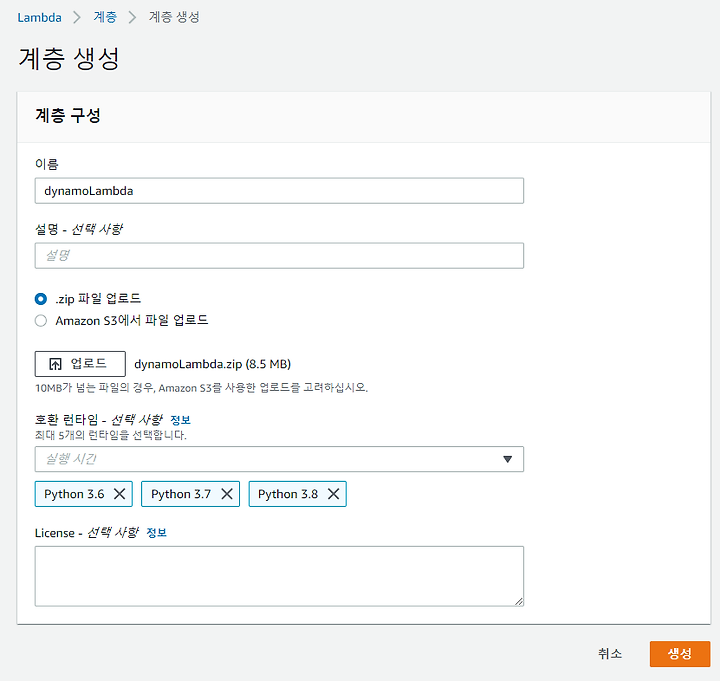This screenshot has height=681, width=720.
Task: Remove the Python 3.8 runtime tag
Action: point(333,494)
